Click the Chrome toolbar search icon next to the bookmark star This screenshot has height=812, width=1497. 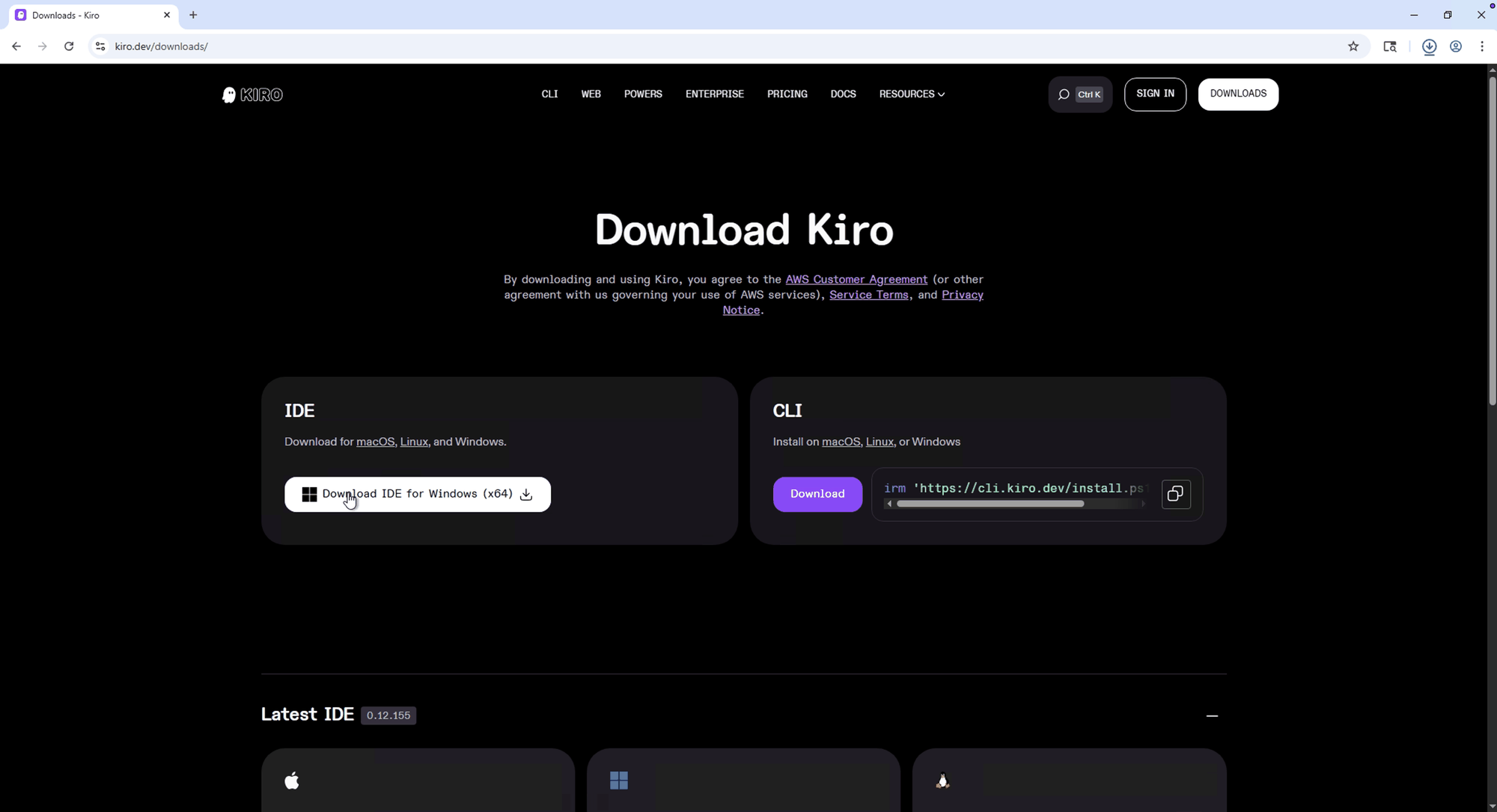click(x=1390, y=46)
